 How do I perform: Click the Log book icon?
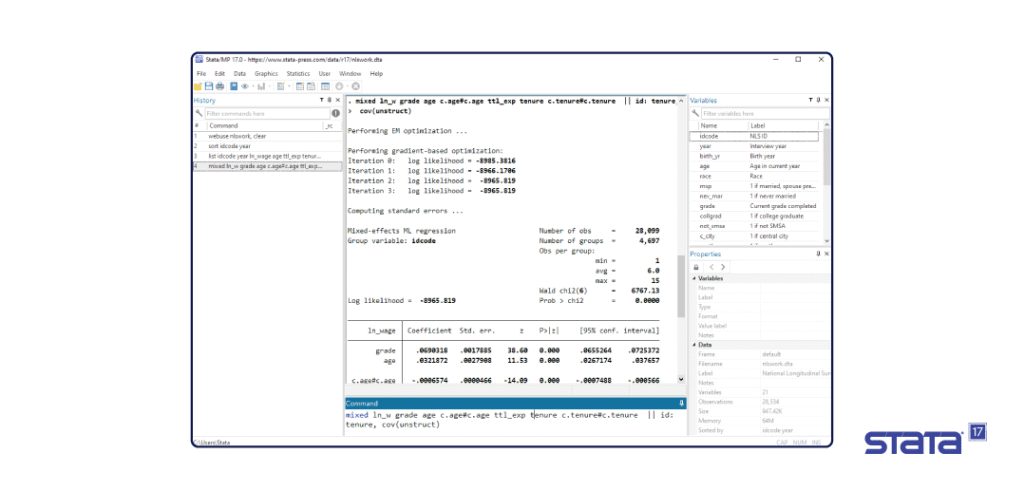(x=234, y=86)
